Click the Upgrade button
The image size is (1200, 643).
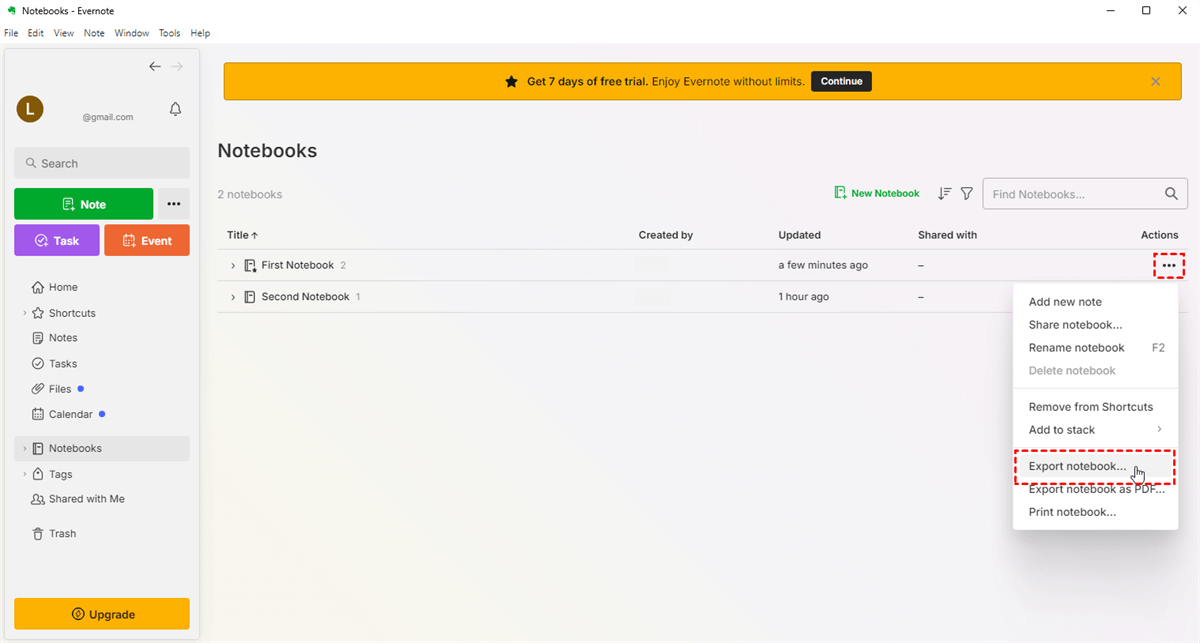102,614
